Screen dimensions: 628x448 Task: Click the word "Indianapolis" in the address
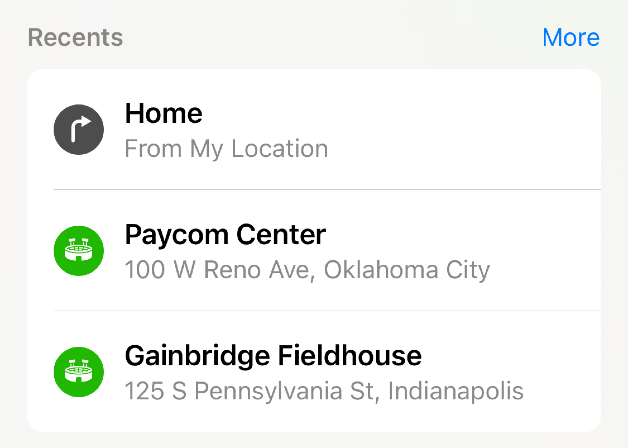pyautogui.click(x=456, y=391)
